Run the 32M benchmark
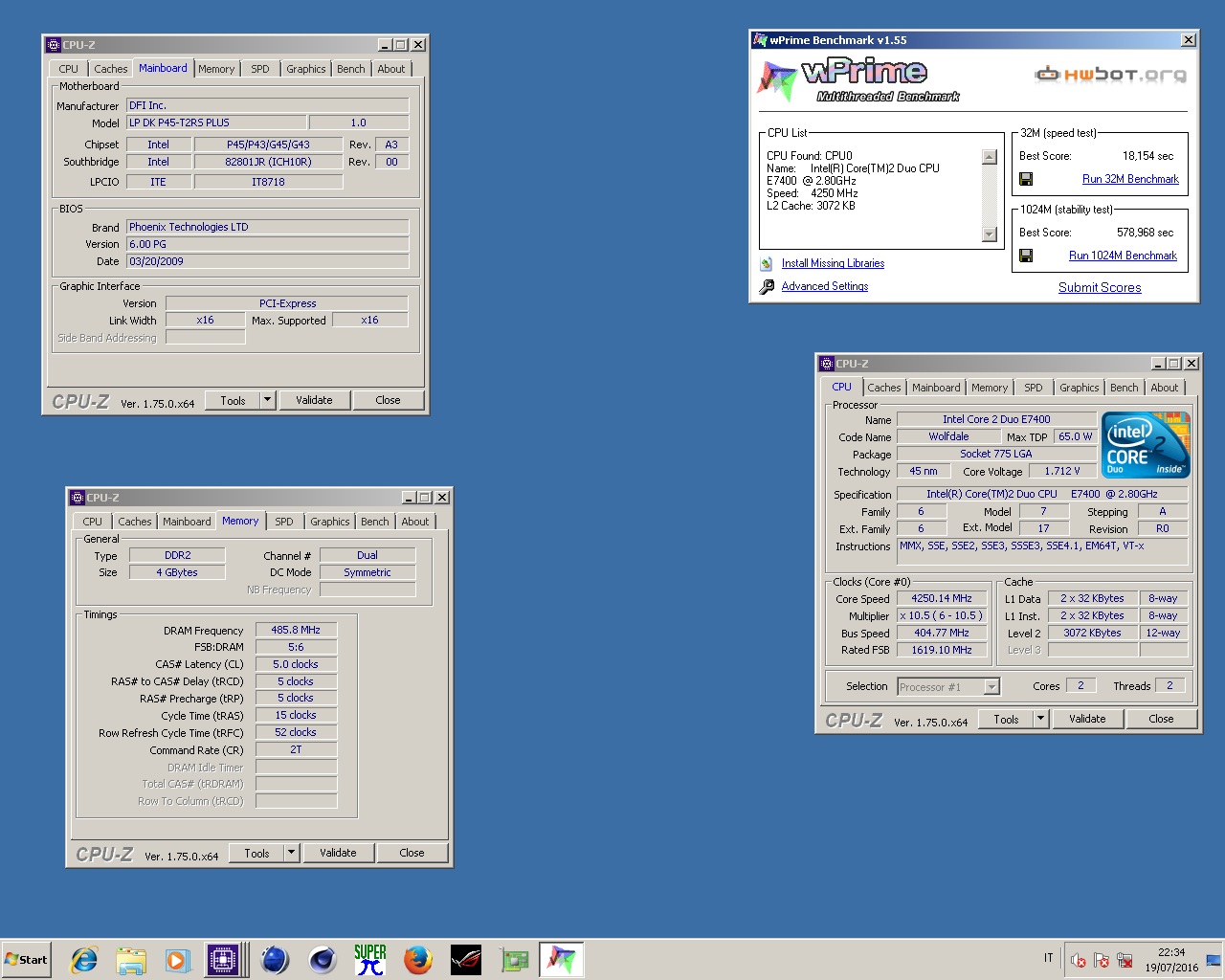The height and width of the screenshot is (980, 1225). (1130, 179)
